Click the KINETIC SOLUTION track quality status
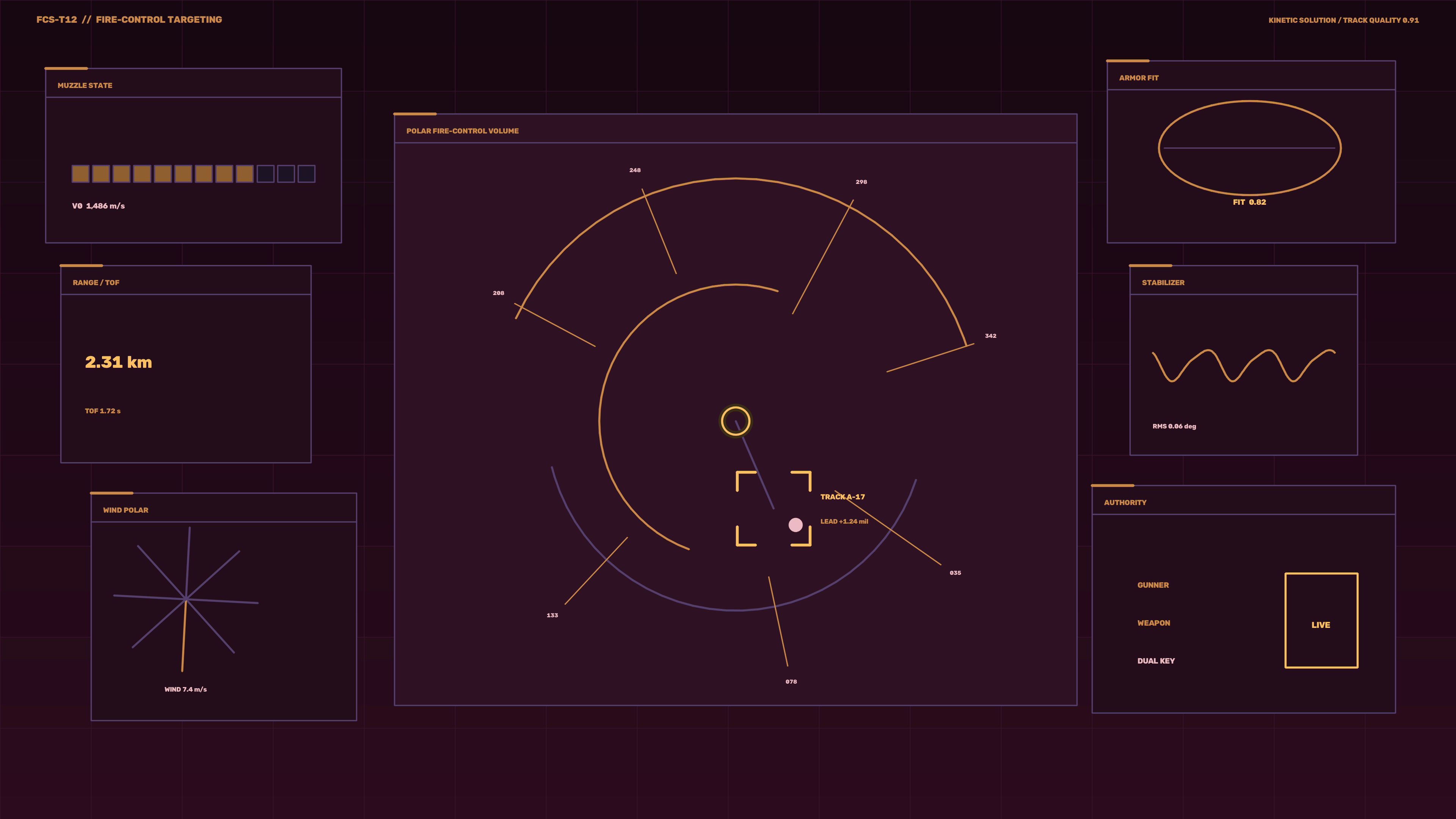The image size is (1456, 819). 1343,20
